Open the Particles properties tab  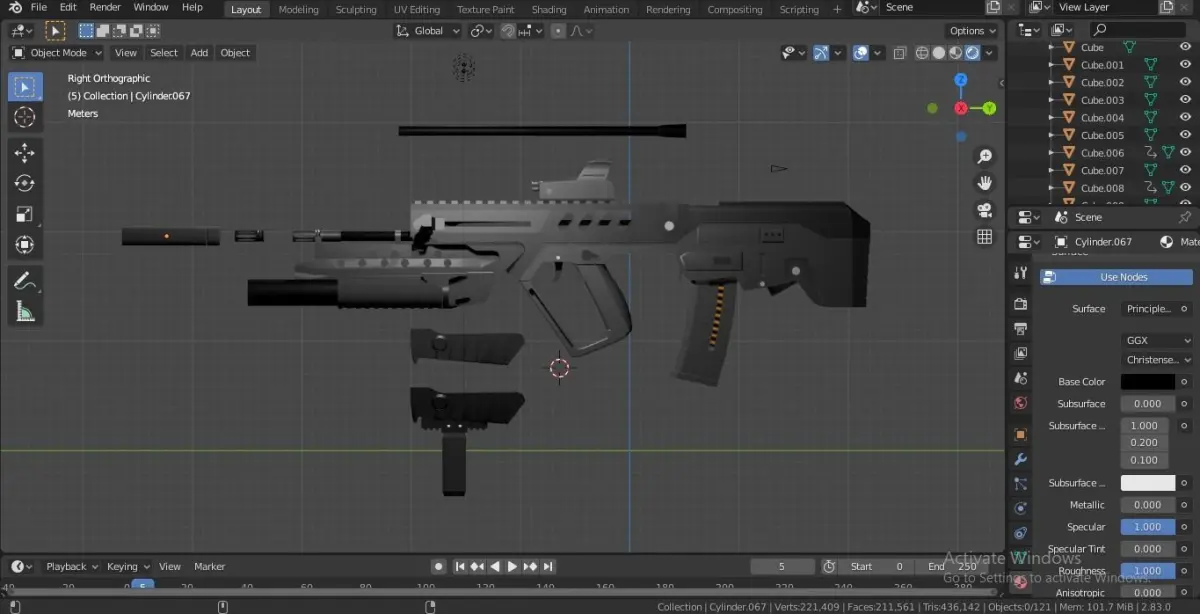[1020, 484]
